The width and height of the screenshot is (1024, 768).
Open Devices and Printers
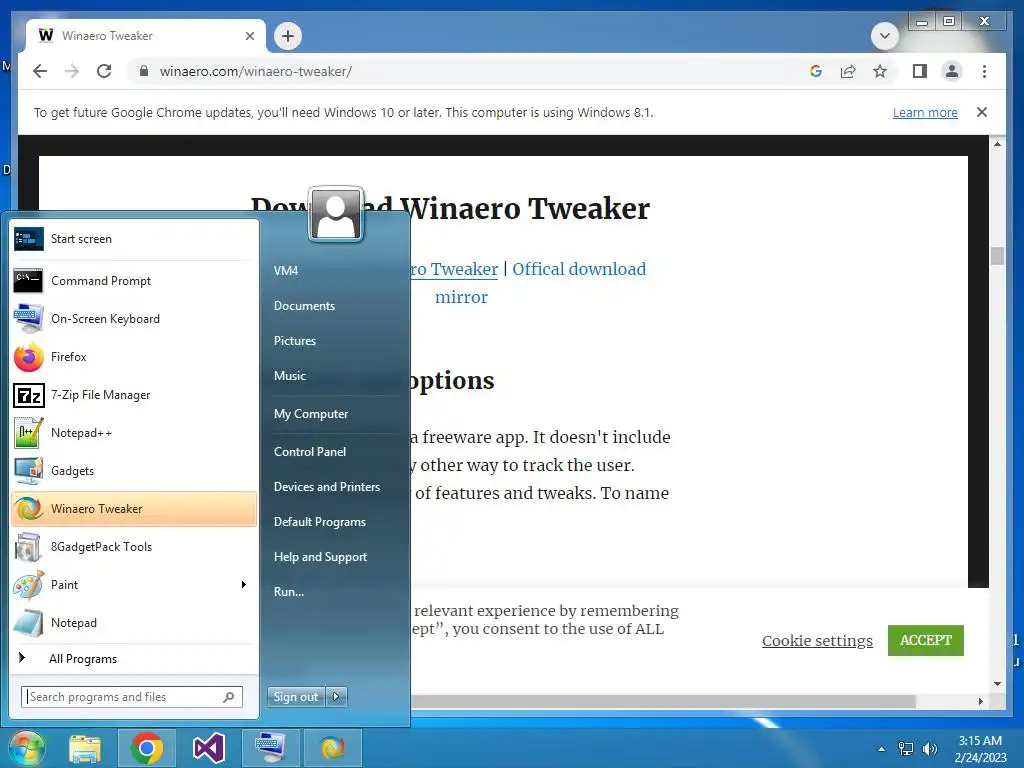(327, 487)
